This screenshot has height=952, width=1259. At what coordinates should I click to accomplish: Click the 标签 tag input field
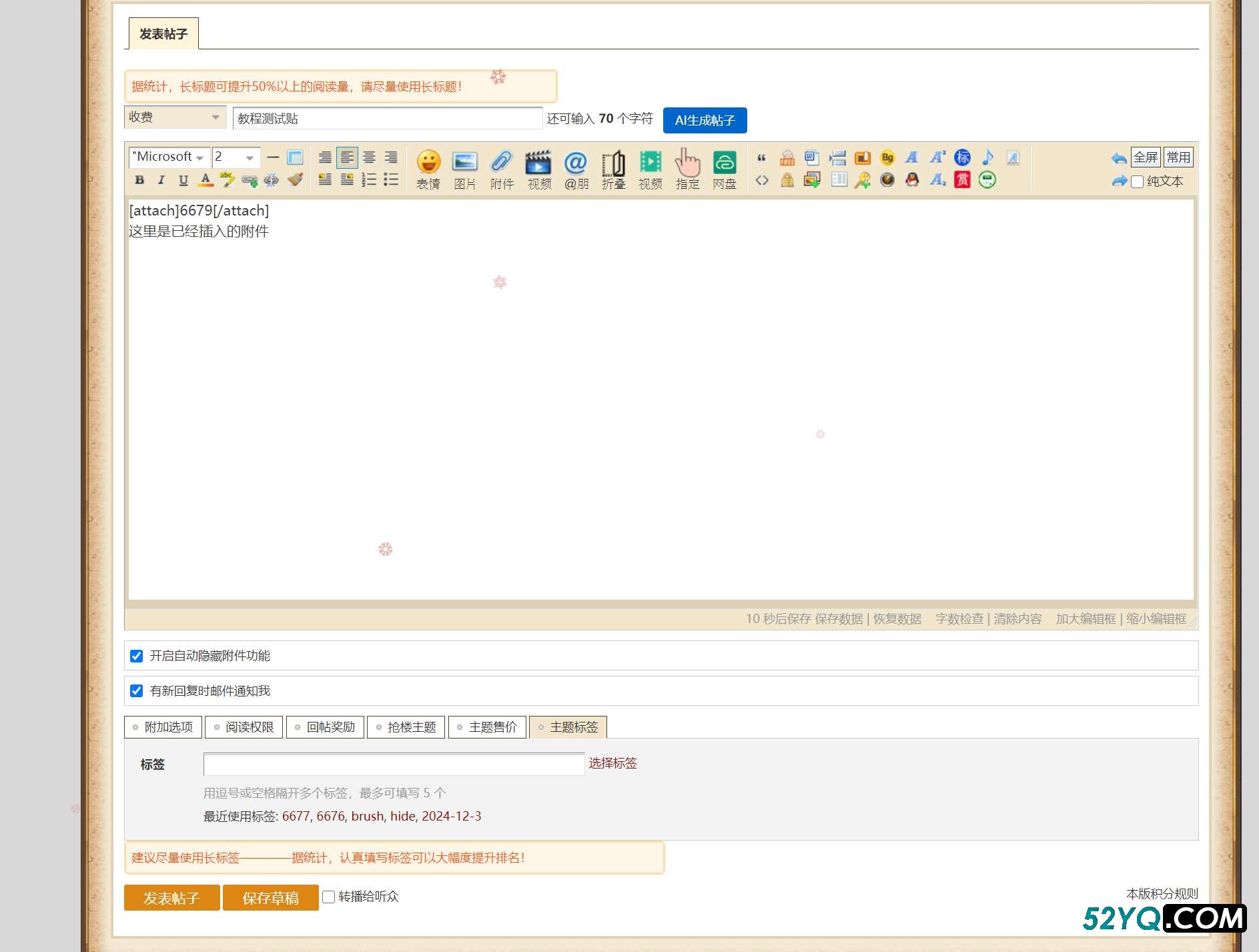(394, 764)
